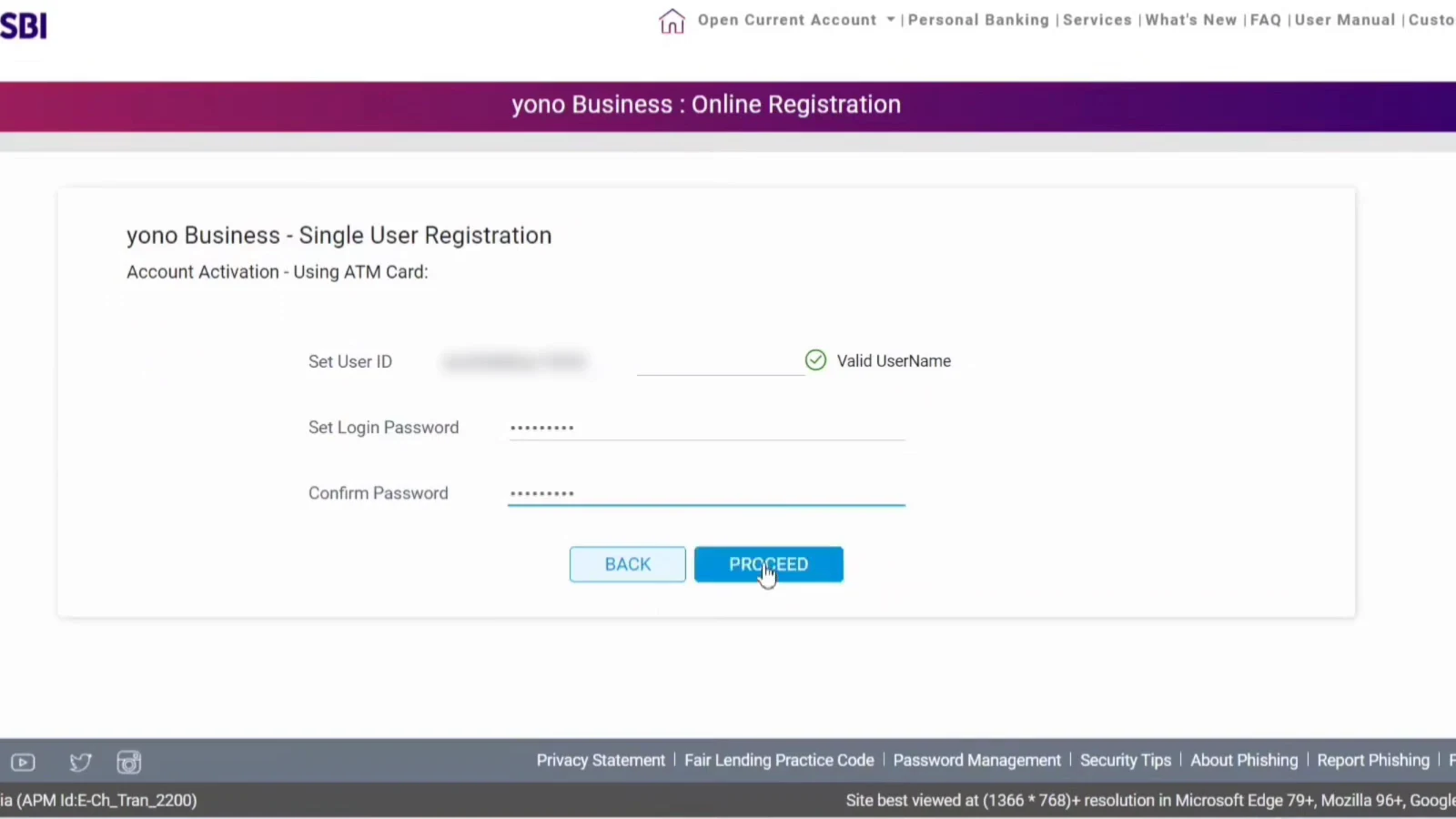Click Account Activation - Using ATM Card text
1456x819 pixels.
[277, 272]
